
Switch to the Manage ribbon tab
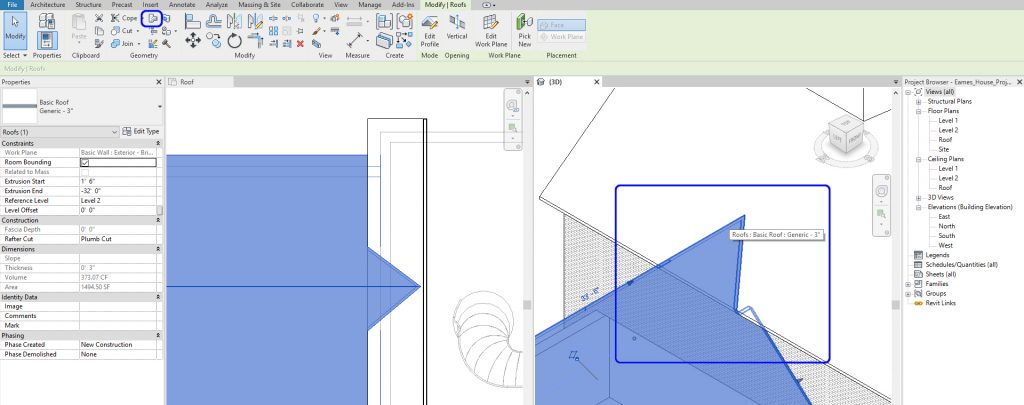pos(370,5)
